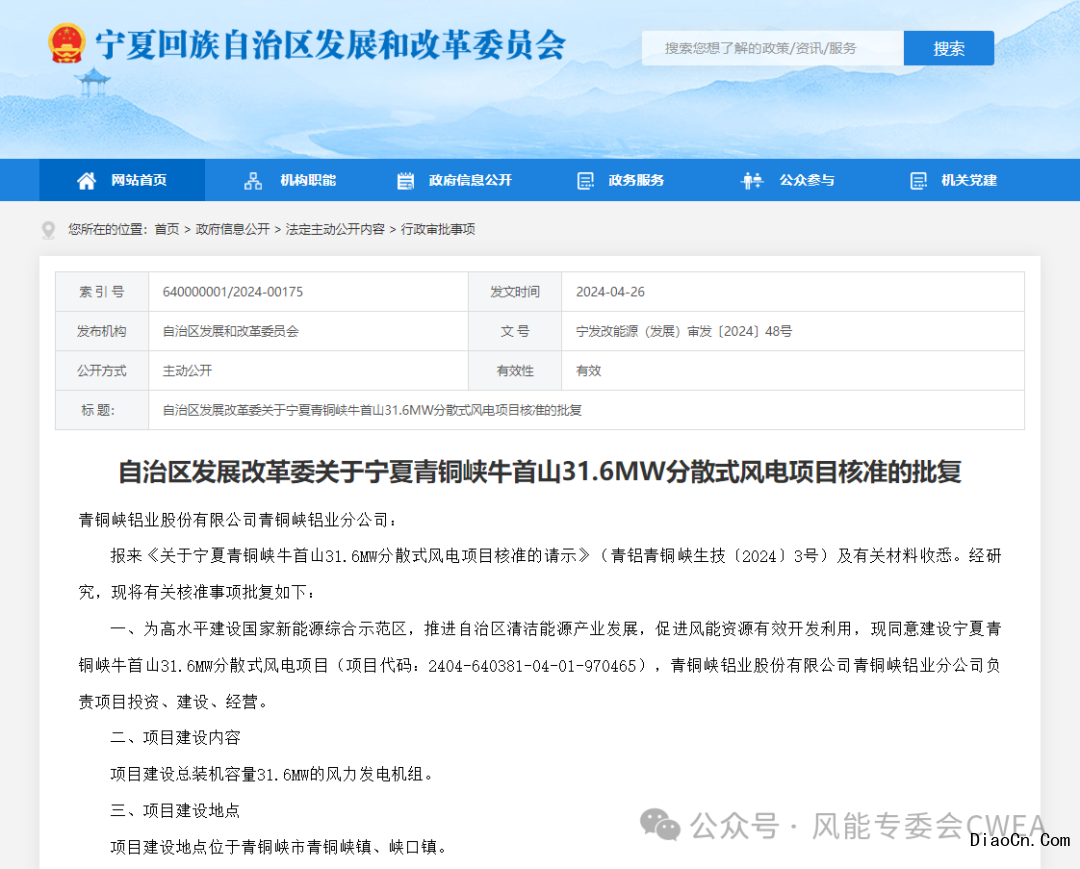
Task: Click the document icon beside 政府信息公开
Action: pyautogui.click(x=406, y=181)
